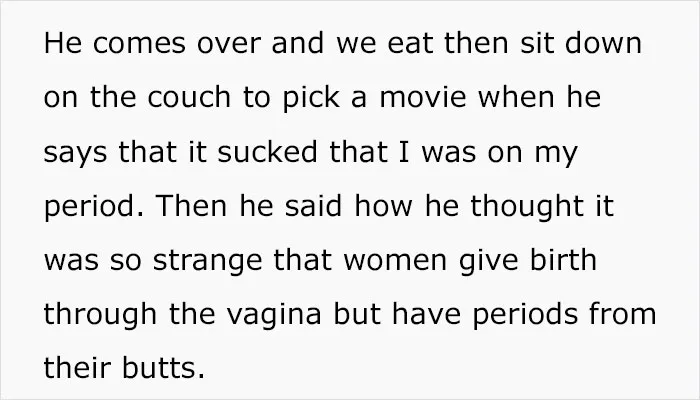The image size is (700, 400).
Task: Click the word "strange" in fifth line
Action: pyautogui.click(x=207, y=262)
